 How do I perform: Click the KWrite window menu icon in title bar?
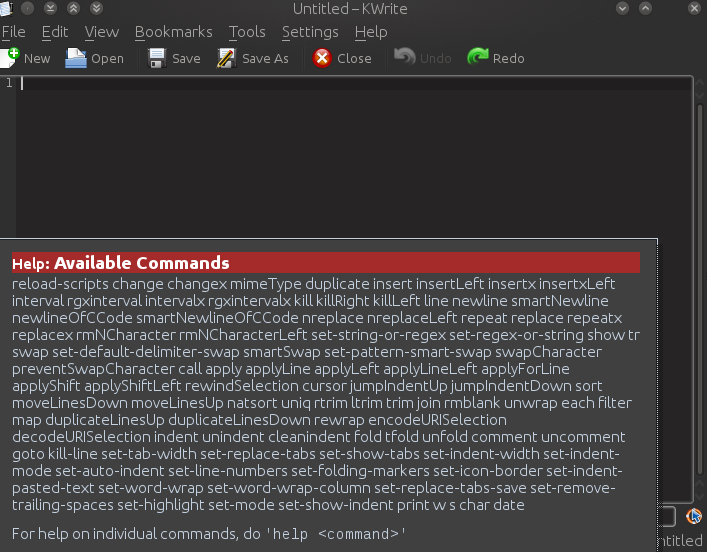(5, 8)
